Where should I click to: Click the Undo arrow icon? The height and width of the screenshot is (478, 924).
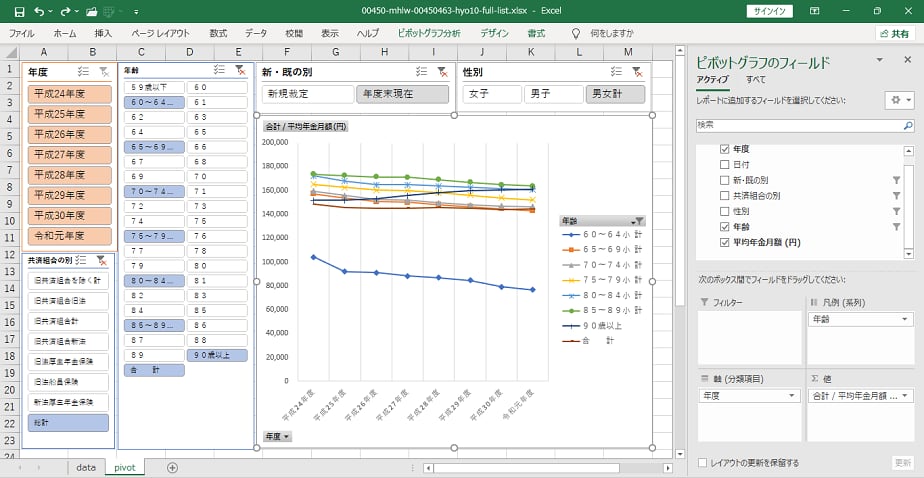[x=38, y=11]
